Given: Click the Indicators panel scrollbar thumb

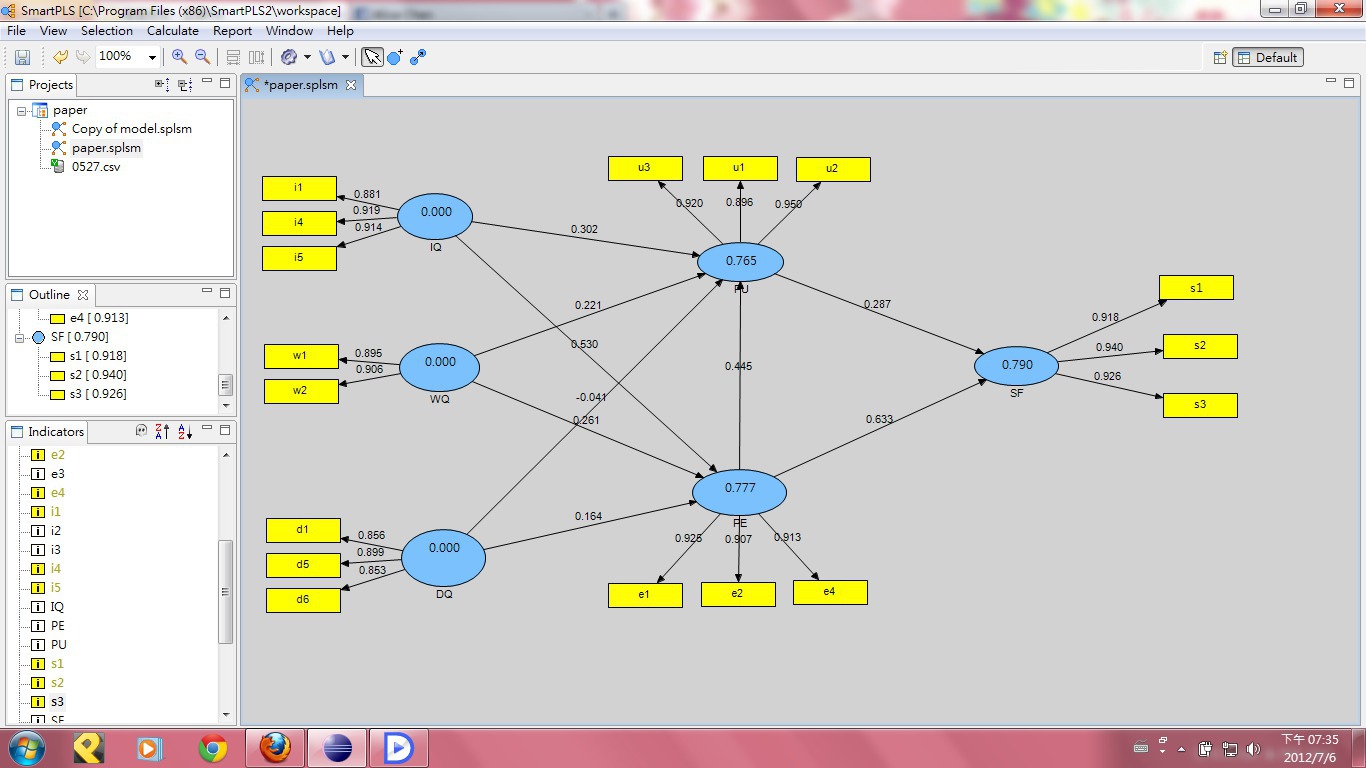Looking at the screenshot, I should (x=226, y=591).
